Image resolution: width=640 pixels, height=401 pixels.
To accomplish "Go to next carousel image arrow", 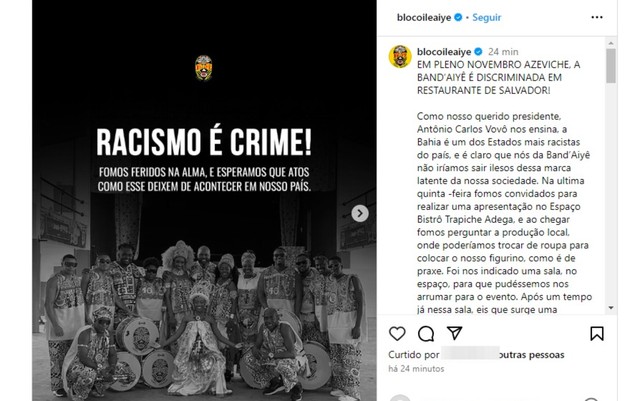I will [360, 213].
